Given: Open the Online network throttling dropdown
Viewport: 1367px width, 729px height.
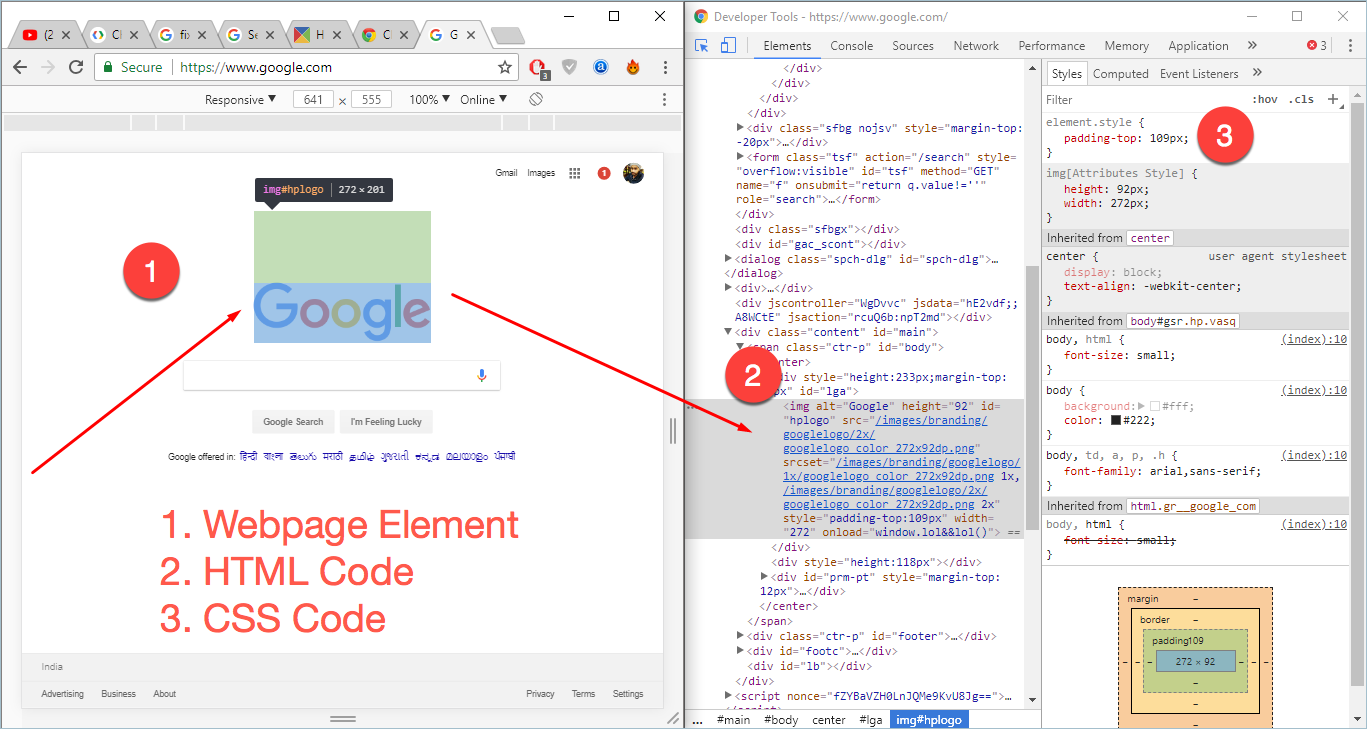Looking at the screenshot, I should pyautogui.click(x=483, y=99).
